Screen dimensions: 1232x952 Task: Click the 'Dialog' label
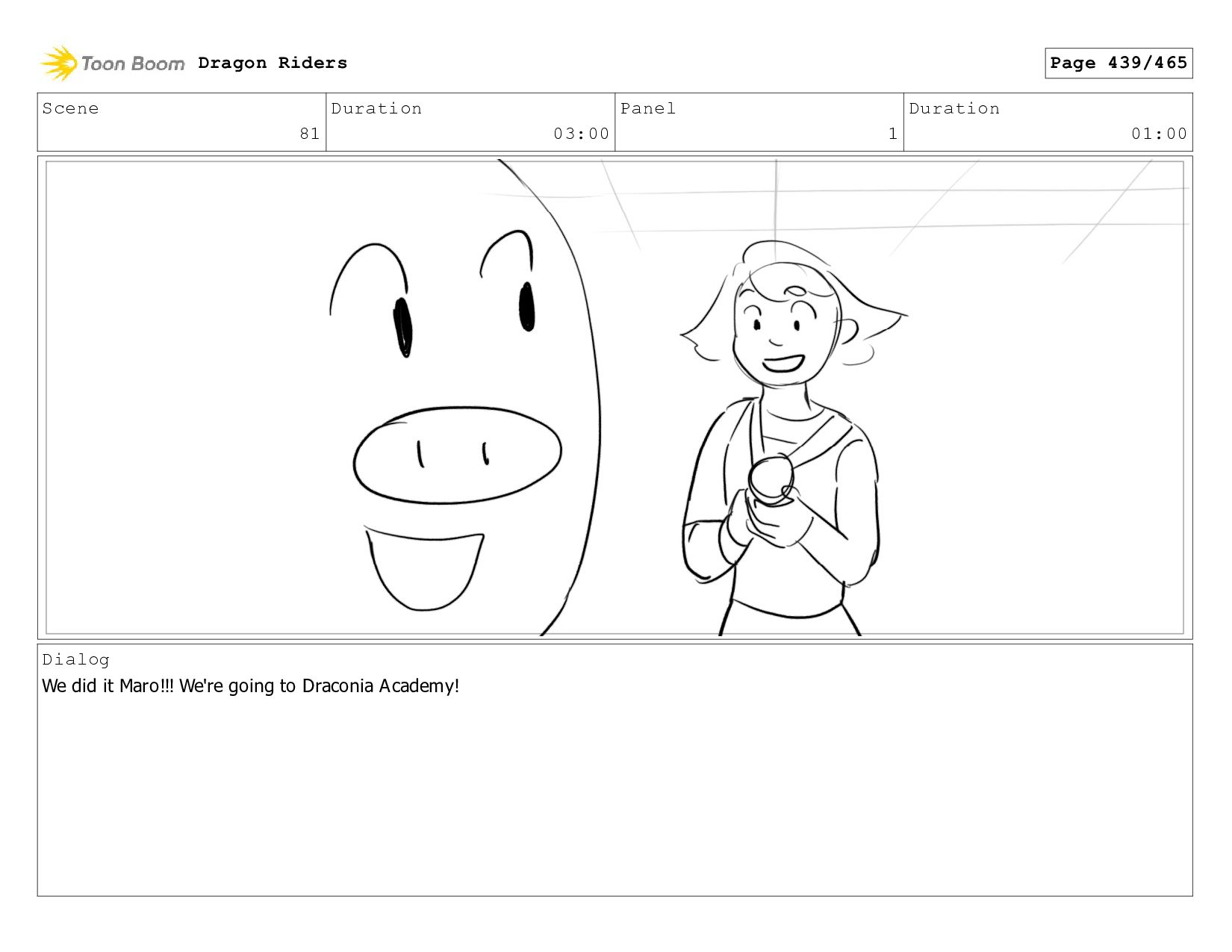(x=75, y=659)
